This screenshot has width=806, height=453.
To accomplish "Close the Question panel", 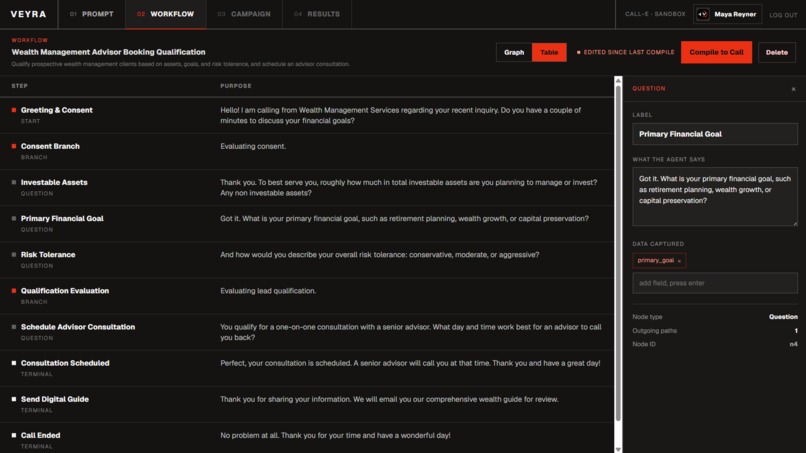I will [x=793, y=89].
